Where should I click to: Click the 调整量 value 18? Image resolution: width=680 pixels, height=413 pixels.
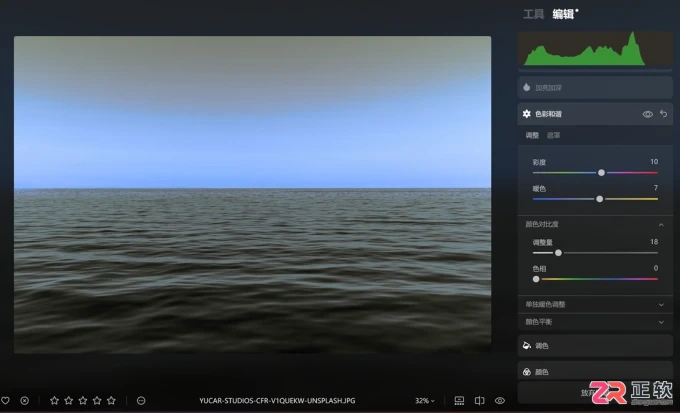pyautogui.click(x=654, y=242)
